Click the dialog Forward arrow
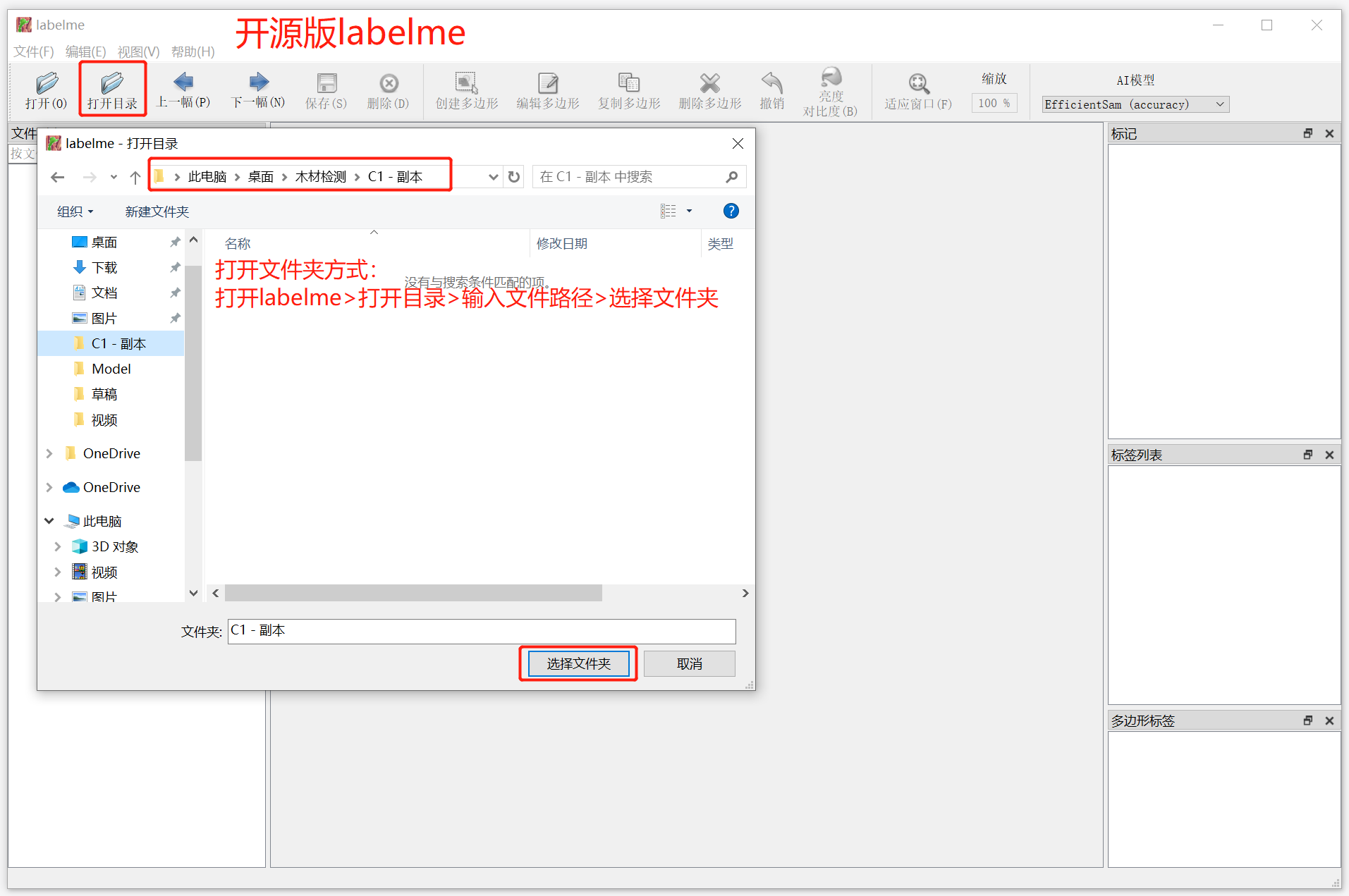This screenshot has width=1349, height=896. pyautogui.click(x=90, y=177)
